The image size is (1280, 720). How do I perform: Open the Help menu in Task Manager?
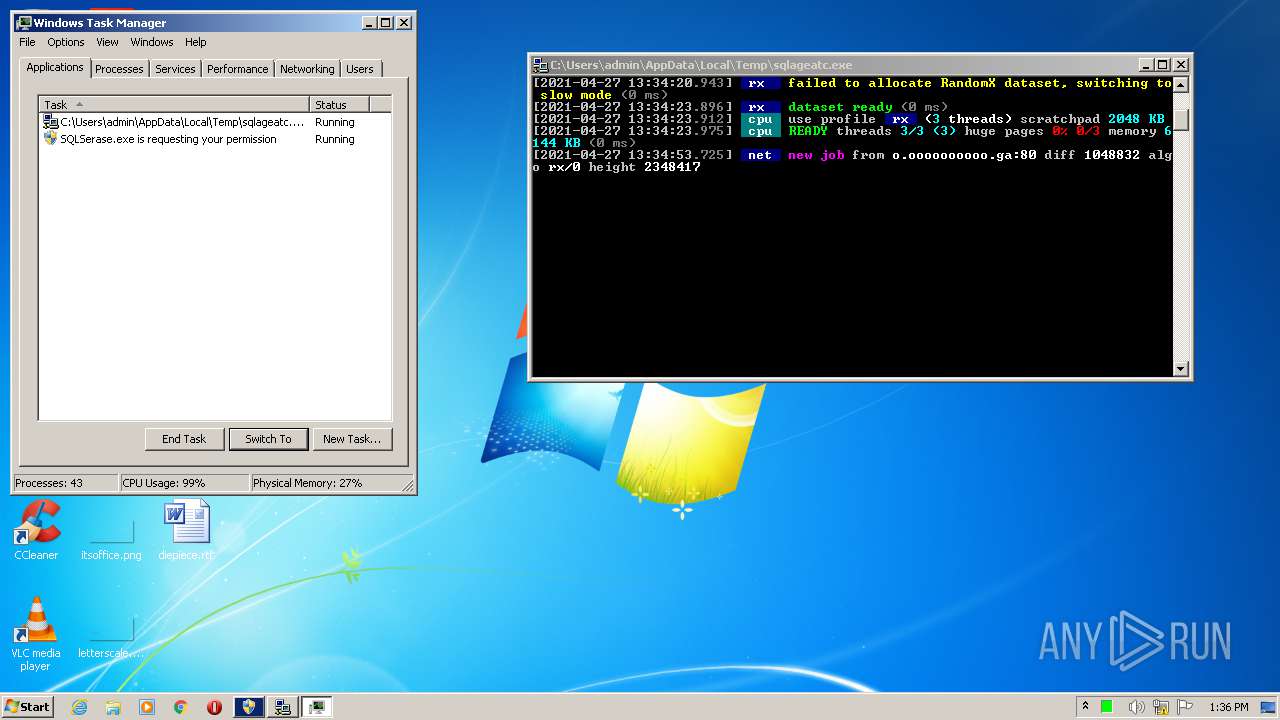[196, 42]
